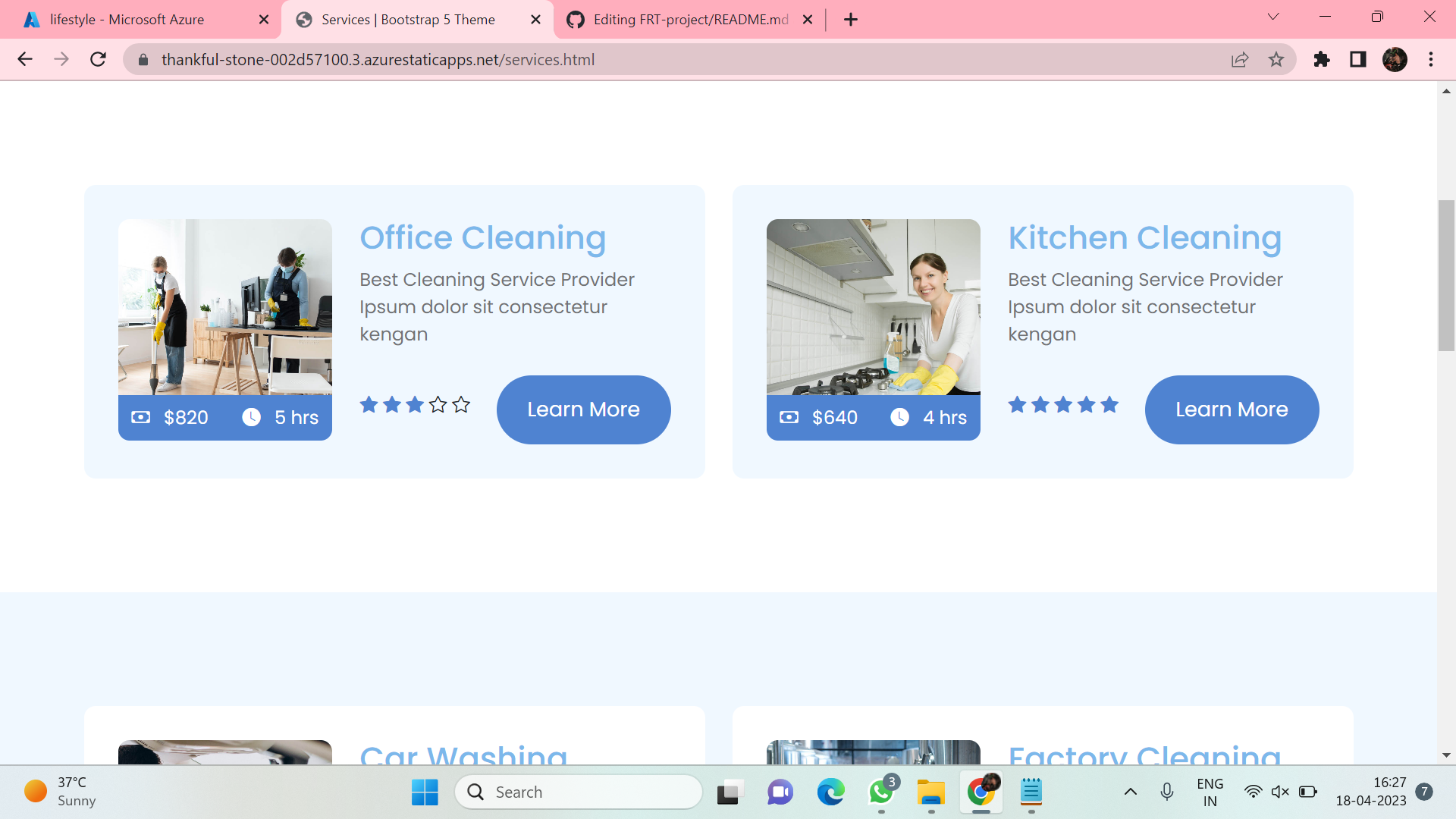The image size is (1456, 819).
Task: Open Microsoft Edge from the taskbar
Action: (x=830, y=792)
